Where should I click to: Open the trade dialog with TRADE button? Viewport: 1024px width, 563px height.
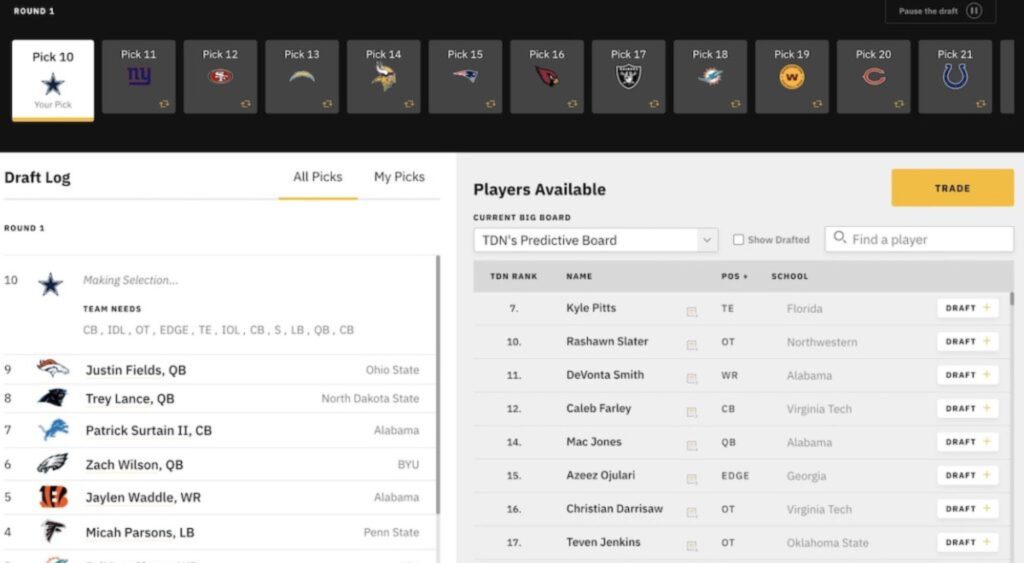point(952,188)
